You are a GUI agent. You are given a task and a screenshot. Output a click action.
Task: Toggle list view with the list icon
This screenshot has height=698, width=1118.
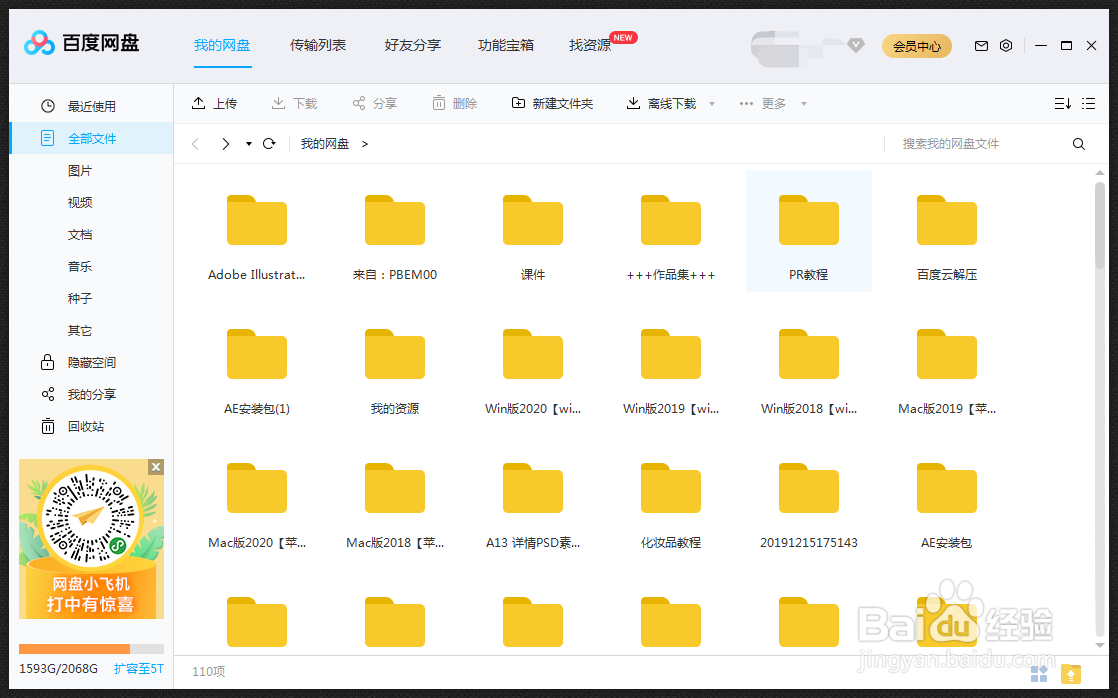[x=1088, y=103]
